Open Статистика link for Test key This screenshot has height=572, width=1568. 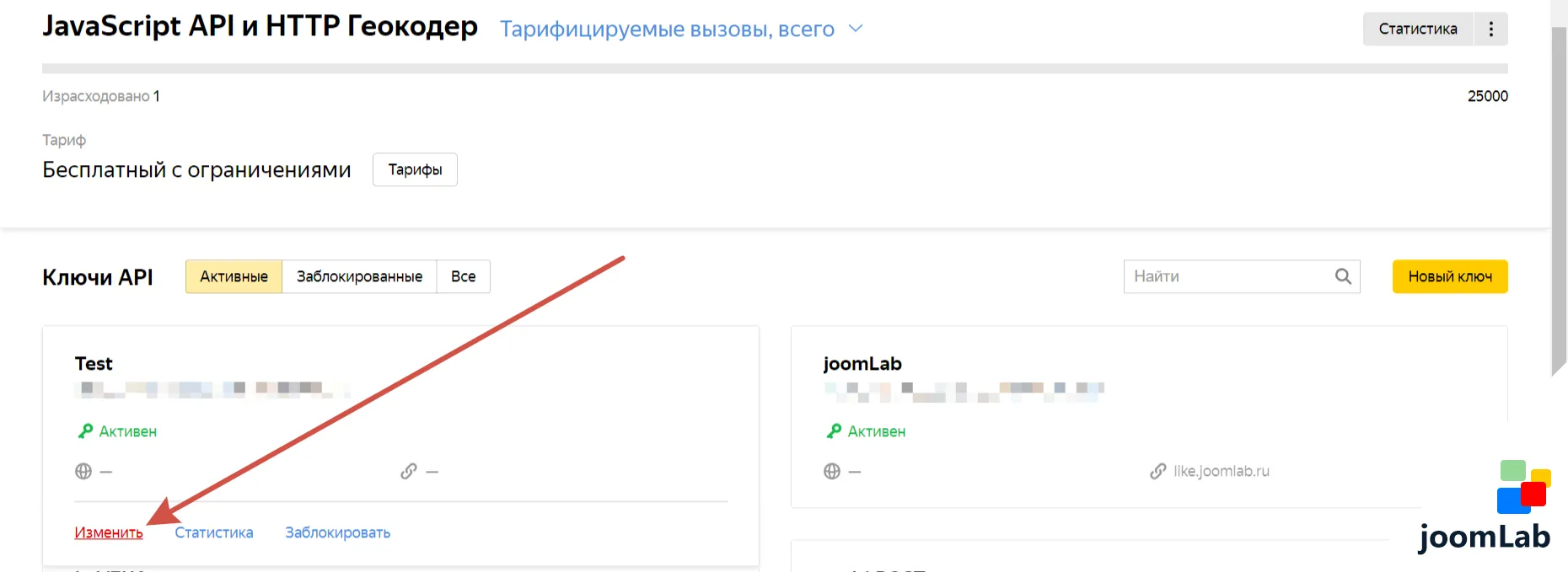pos(214,532)
